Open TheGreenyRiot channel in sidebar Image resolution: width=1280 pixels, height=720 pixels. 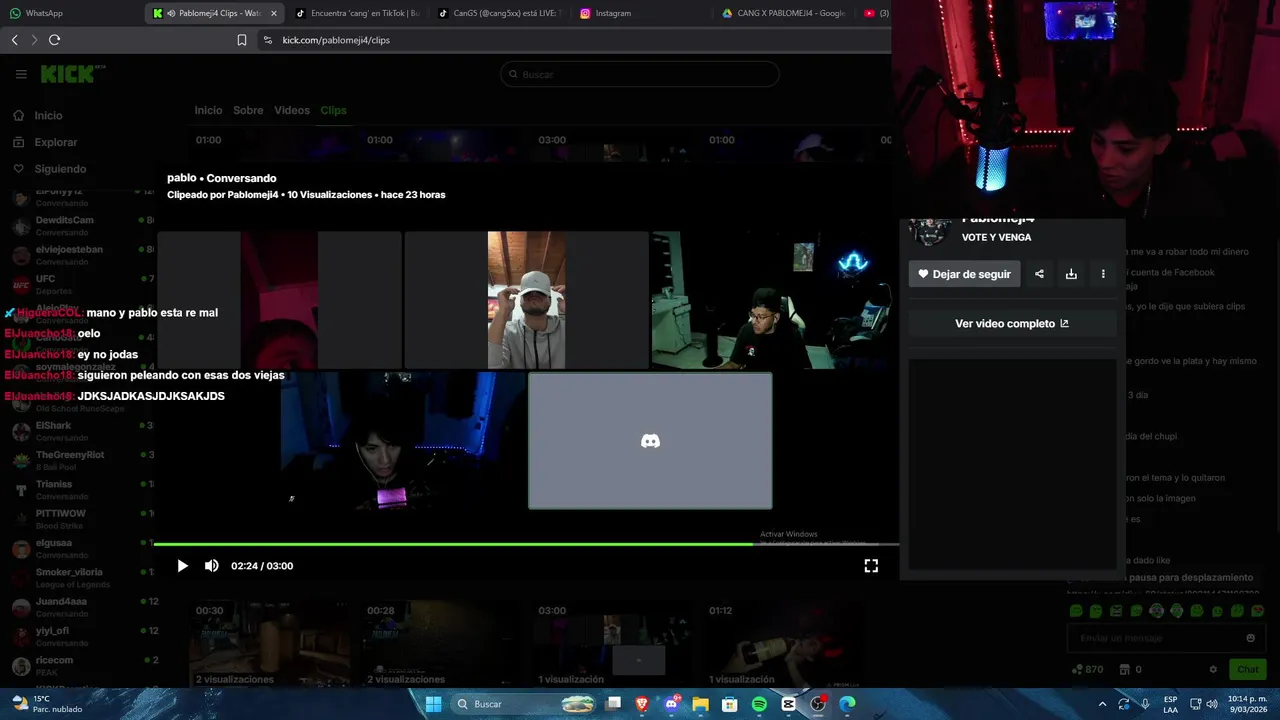tap(80, 460)
